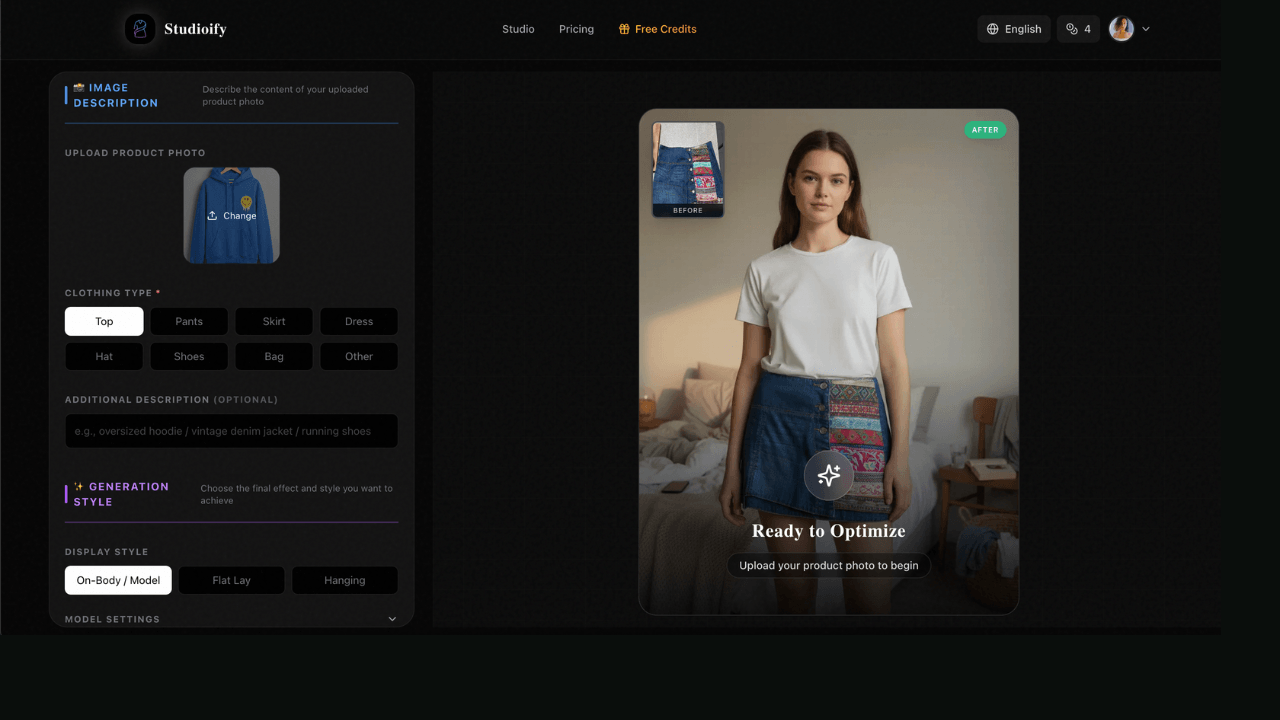Click the Studioify logo icon

pos(140,29)
